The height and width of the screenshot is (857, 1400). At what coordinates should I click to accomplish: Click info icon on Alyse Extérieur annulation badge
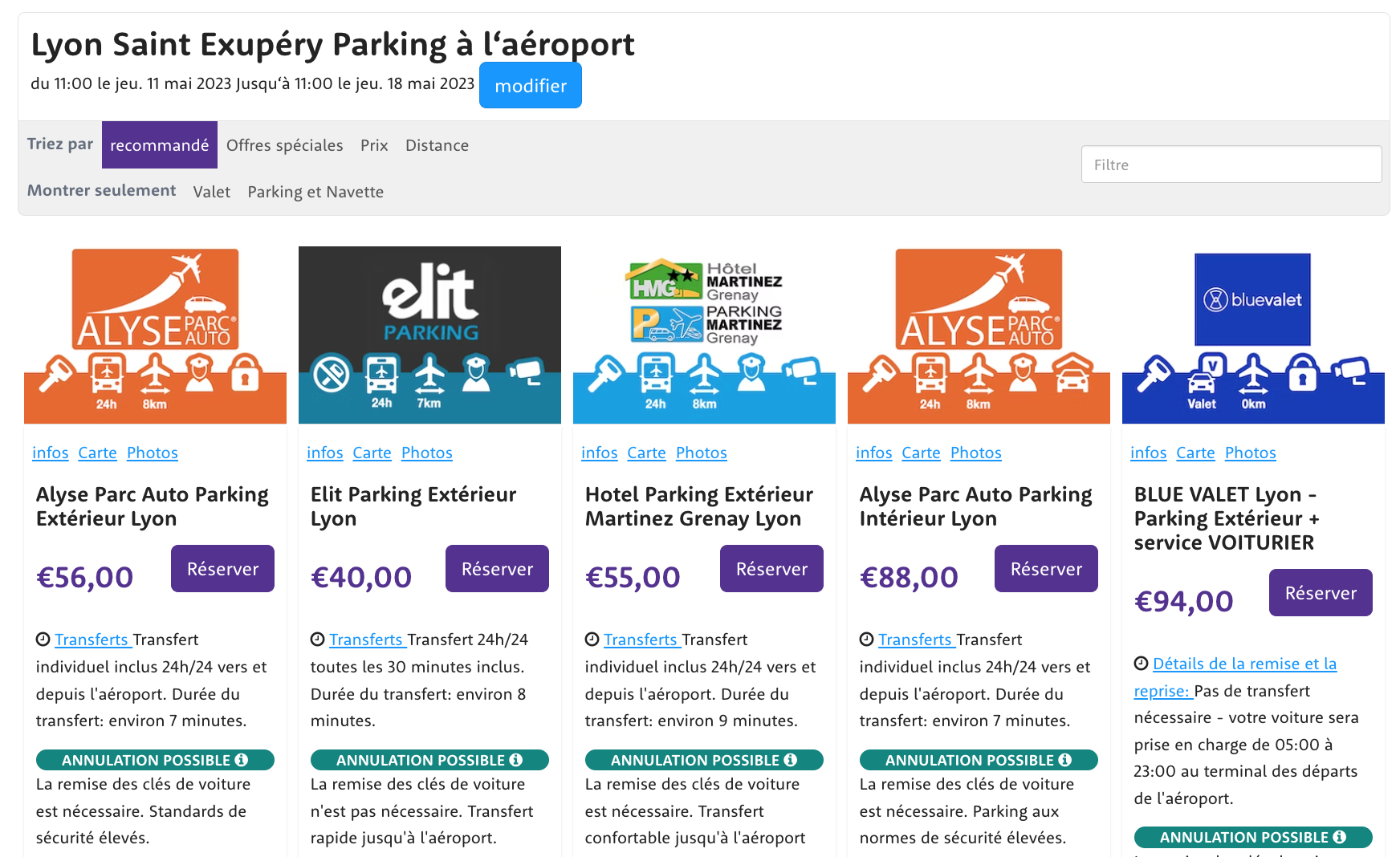coord(242,760)
